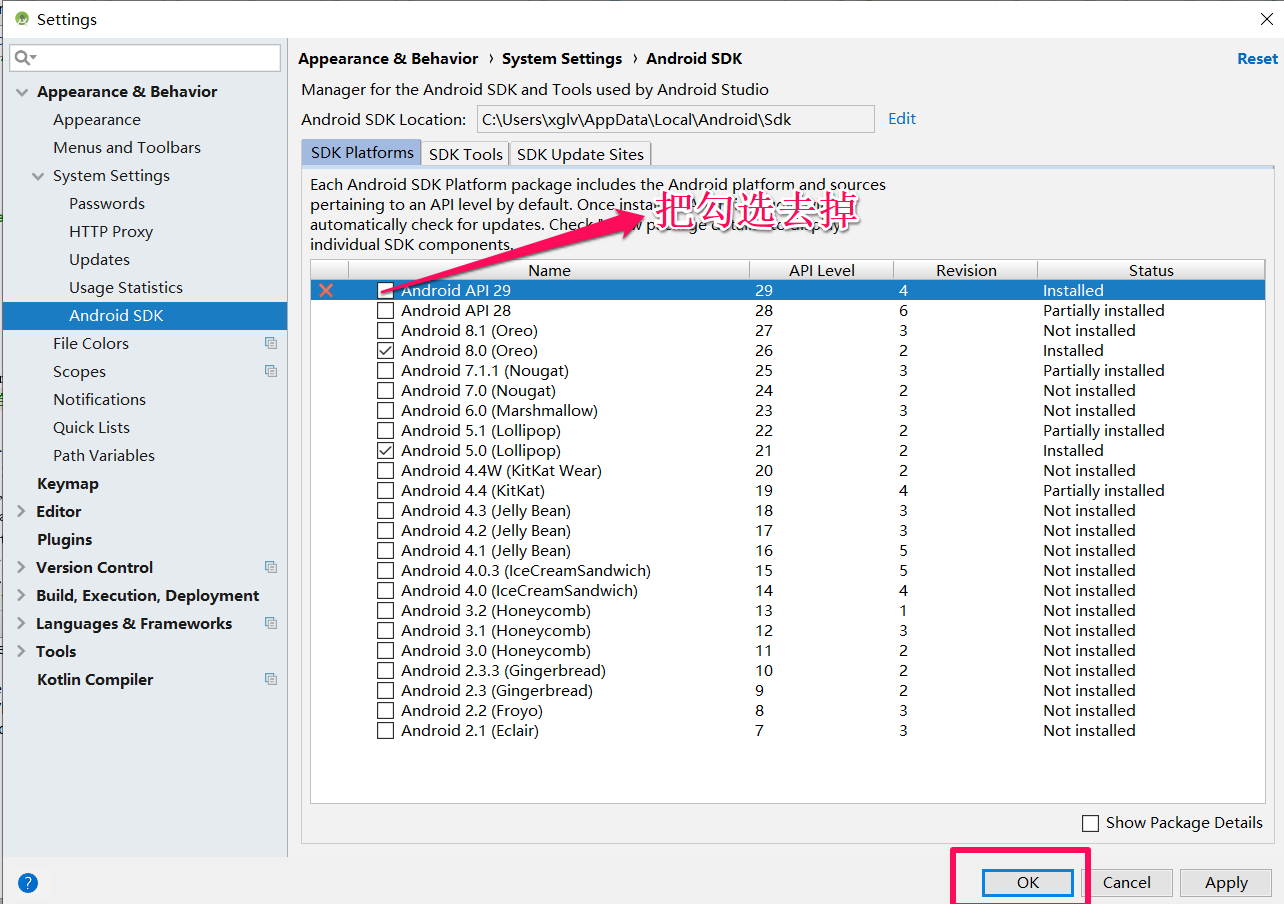Click the Android SDK Location path field
The image size is (1284, 904).
point(675,119)
